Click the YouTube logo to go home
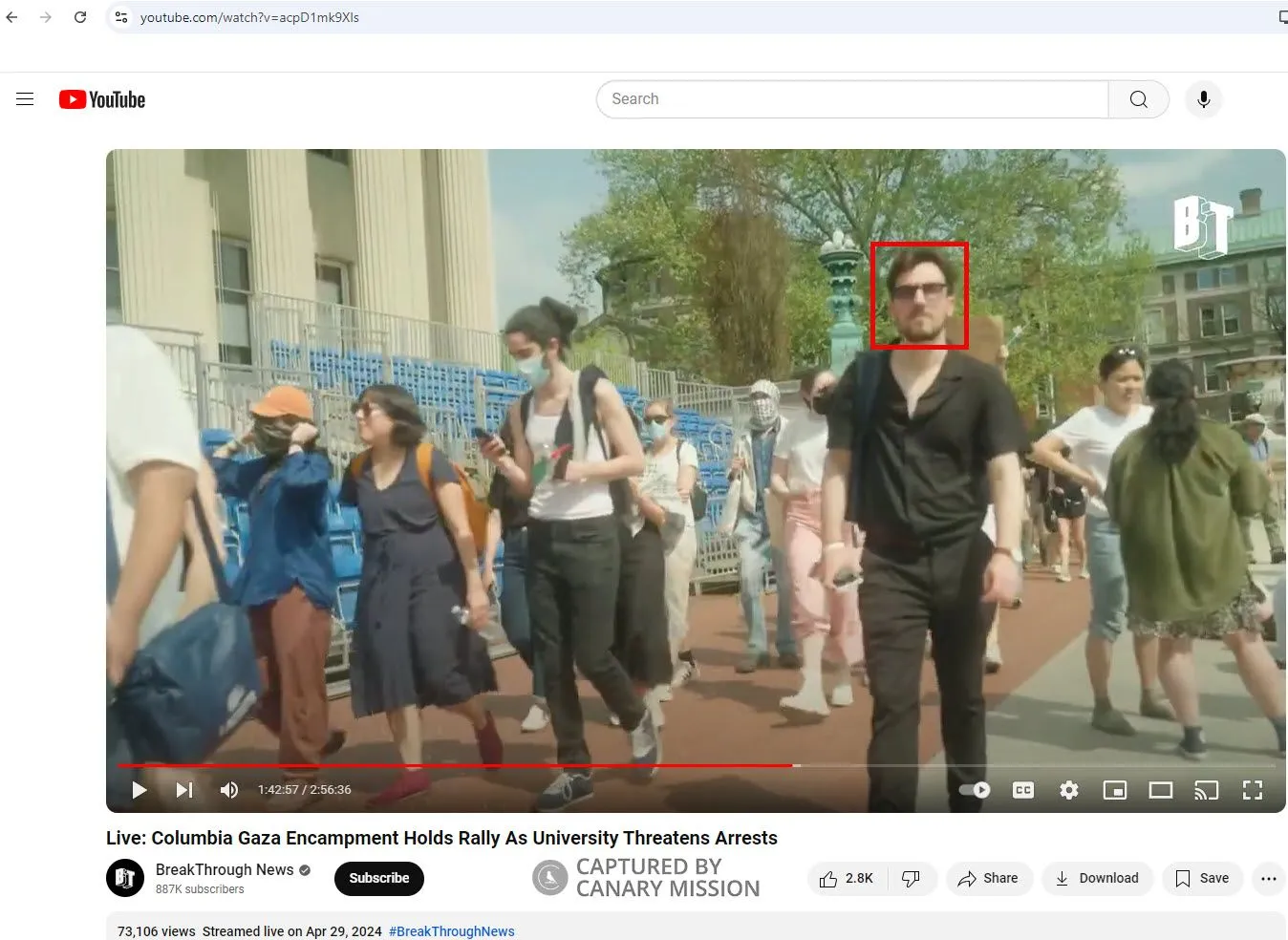 101,98
